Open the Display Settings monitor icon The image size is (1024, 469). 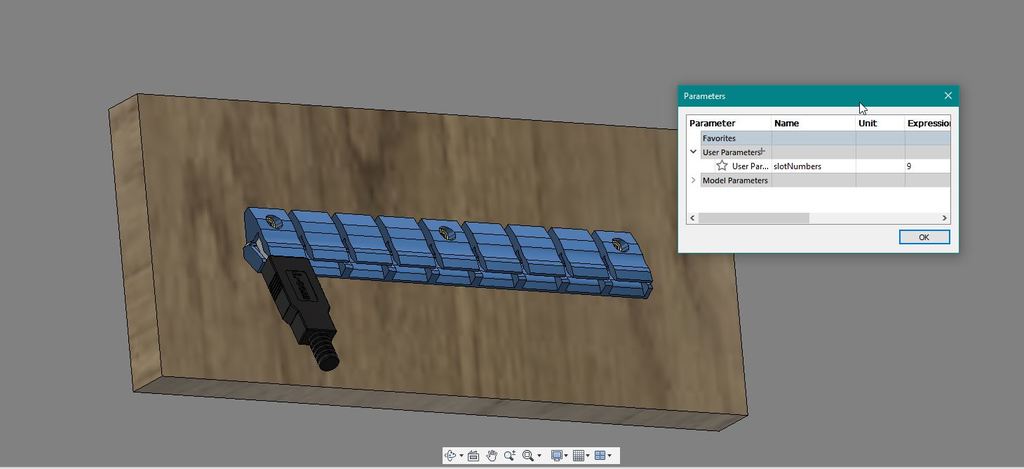[557, 456]
